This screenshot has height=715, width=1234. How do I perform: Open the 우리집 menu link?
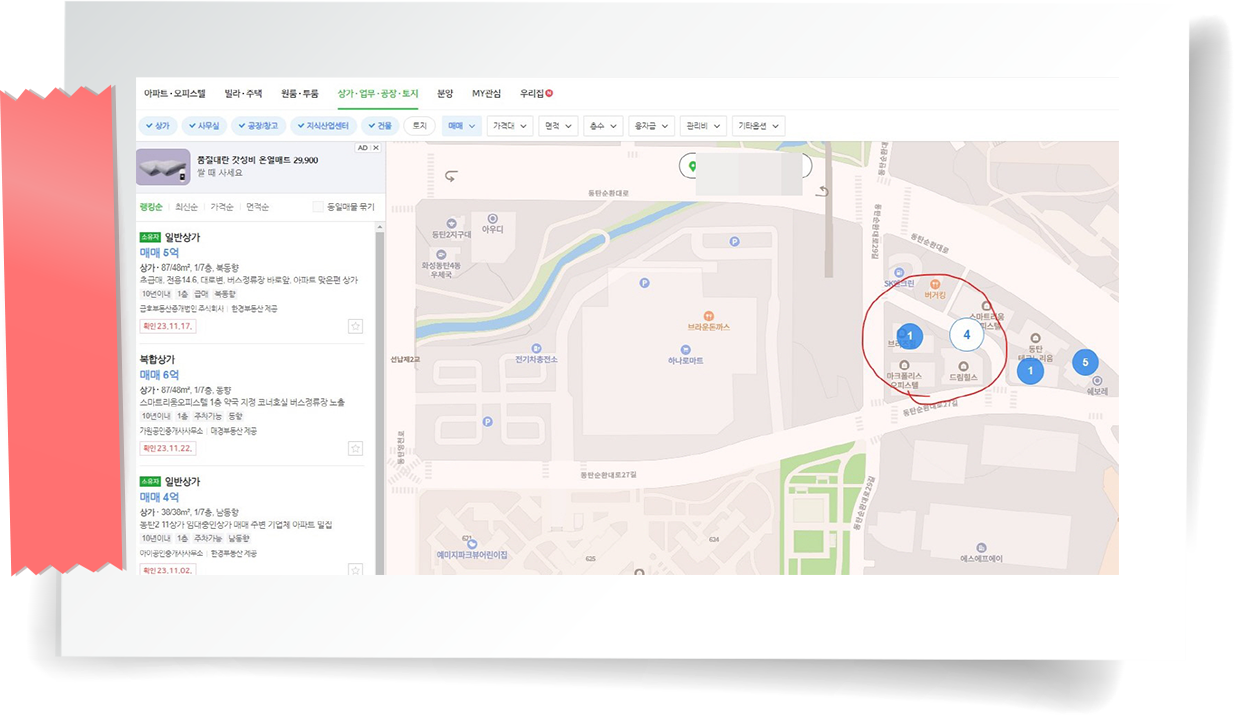531,93
